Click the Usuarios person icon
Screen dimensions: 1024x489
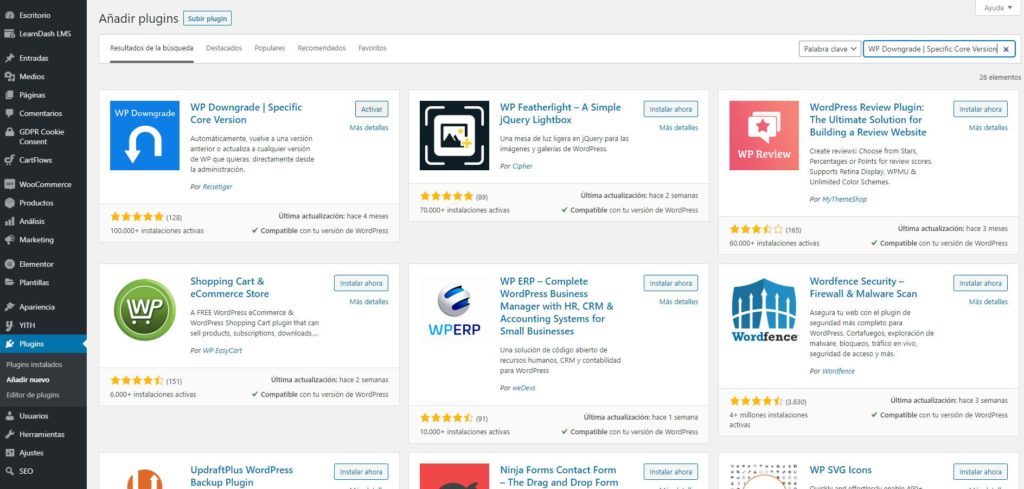(9, 416)
